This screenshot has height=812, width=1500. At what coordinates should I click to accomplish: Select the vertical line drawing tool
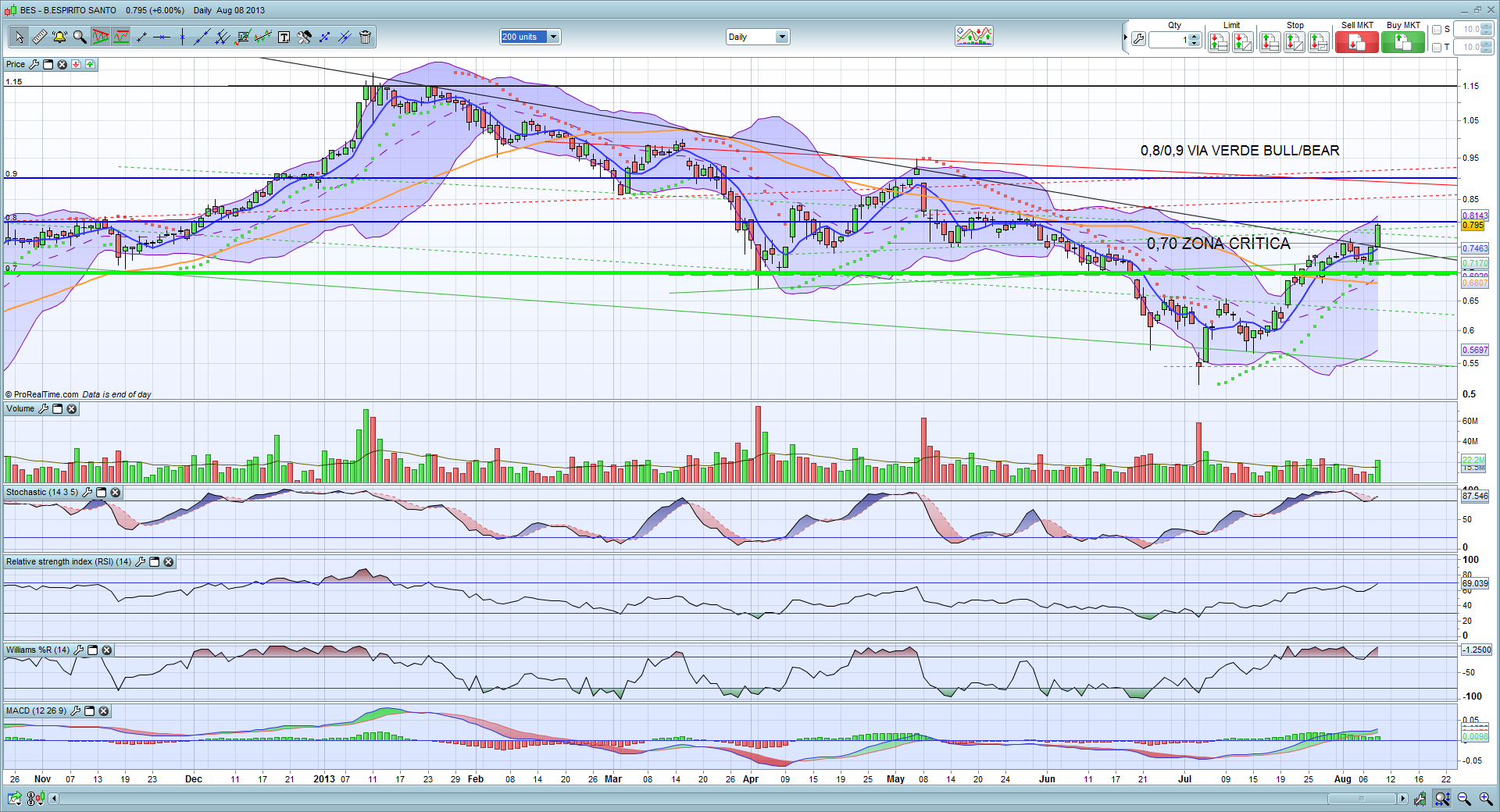click(182, 37)
